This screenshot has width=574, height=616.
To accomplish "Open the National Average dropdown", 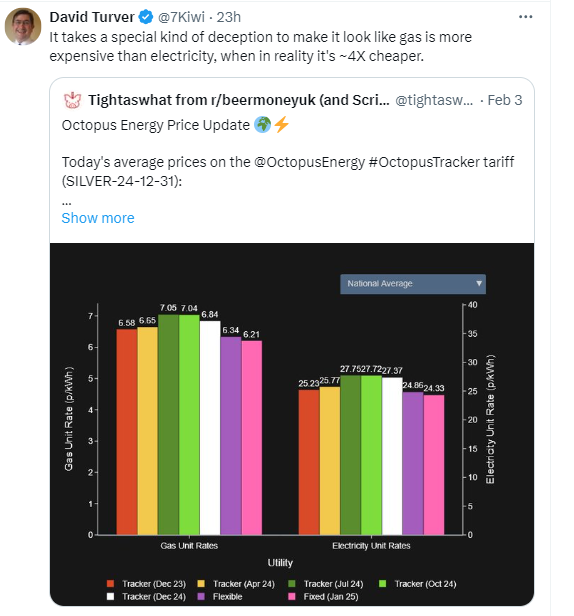I will (x=413, y=284).
